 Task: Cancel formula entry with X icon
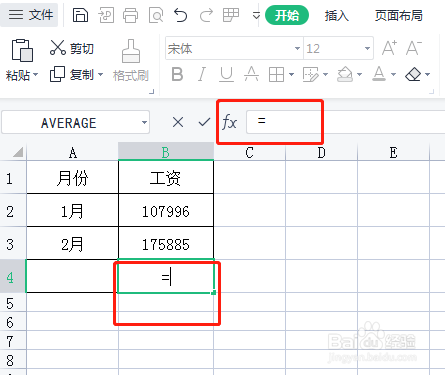point(178,122)
